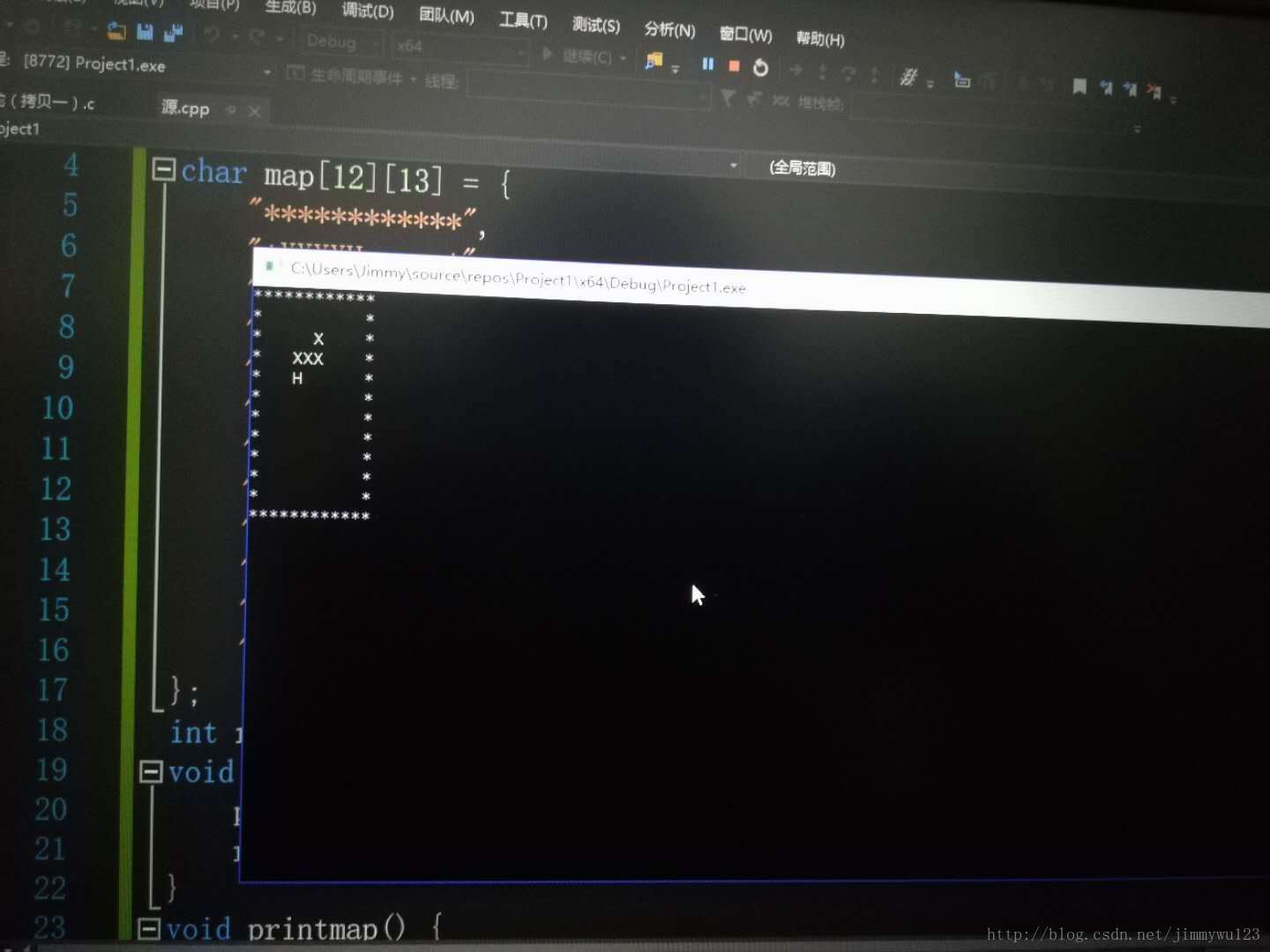
Task: Pause debugging with the break-all icon
Action: [707, 63]
